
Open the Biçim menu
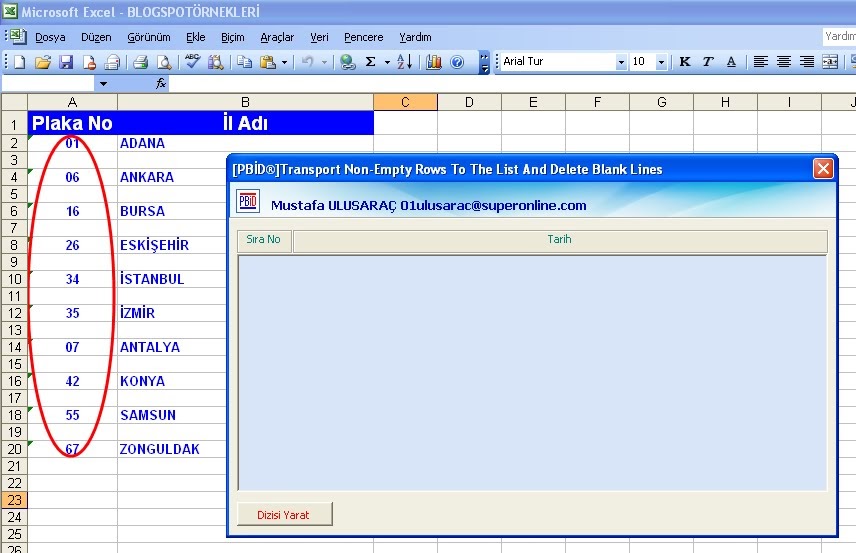[x=233, y=37]
